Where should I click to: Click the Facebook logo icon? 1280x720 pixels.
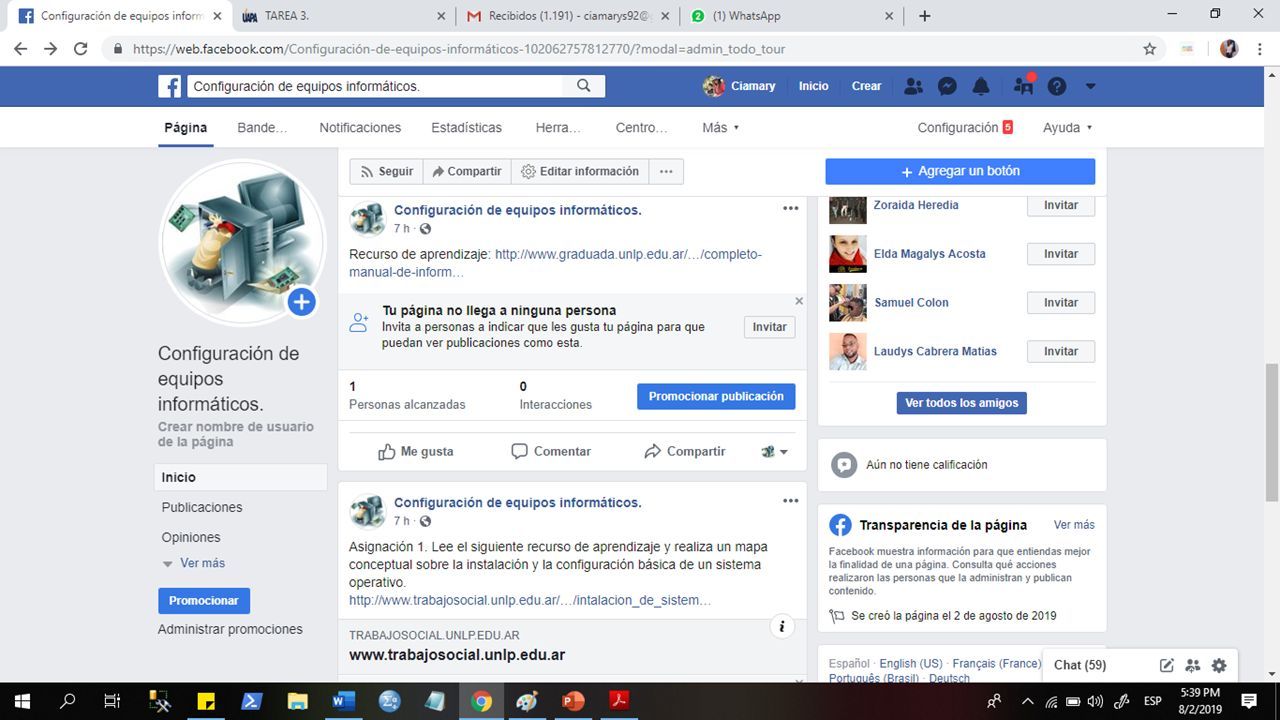[x=170, y=86]
